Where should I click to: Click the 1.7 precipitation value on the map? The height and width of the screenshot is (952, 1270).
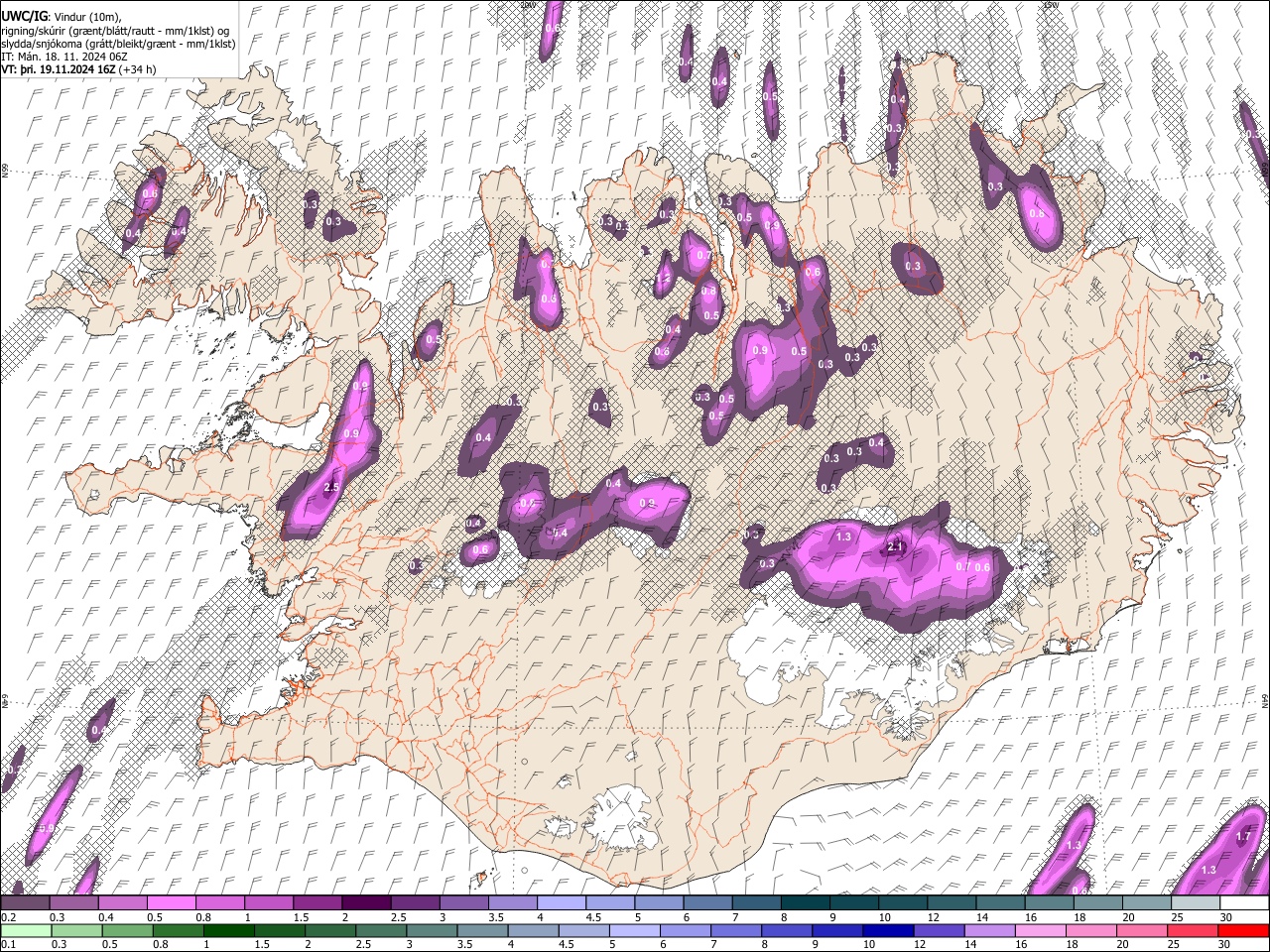[x=1244, y=837]
